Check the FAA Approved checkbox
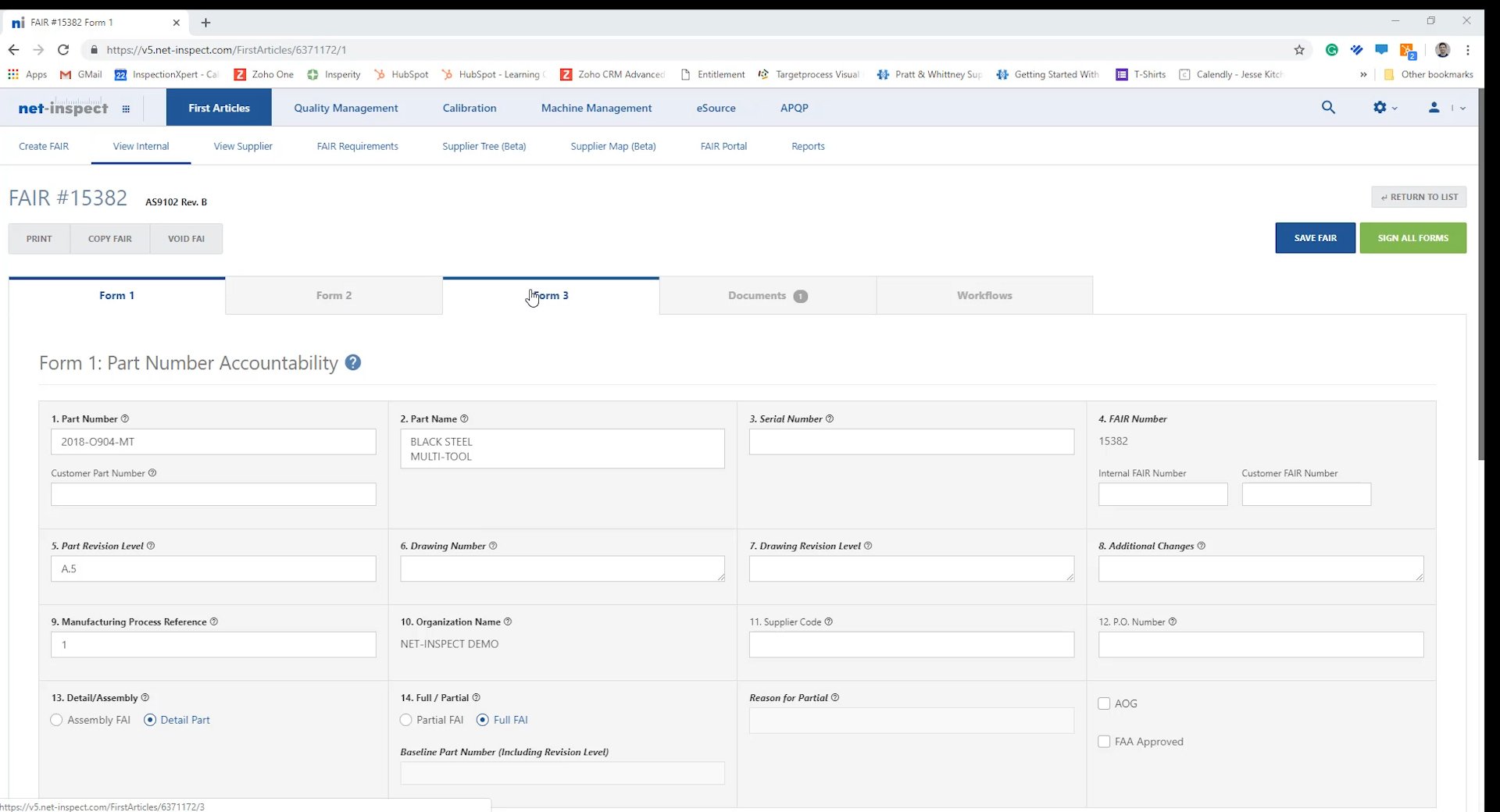The image size is (1500, 812). 1104,742
